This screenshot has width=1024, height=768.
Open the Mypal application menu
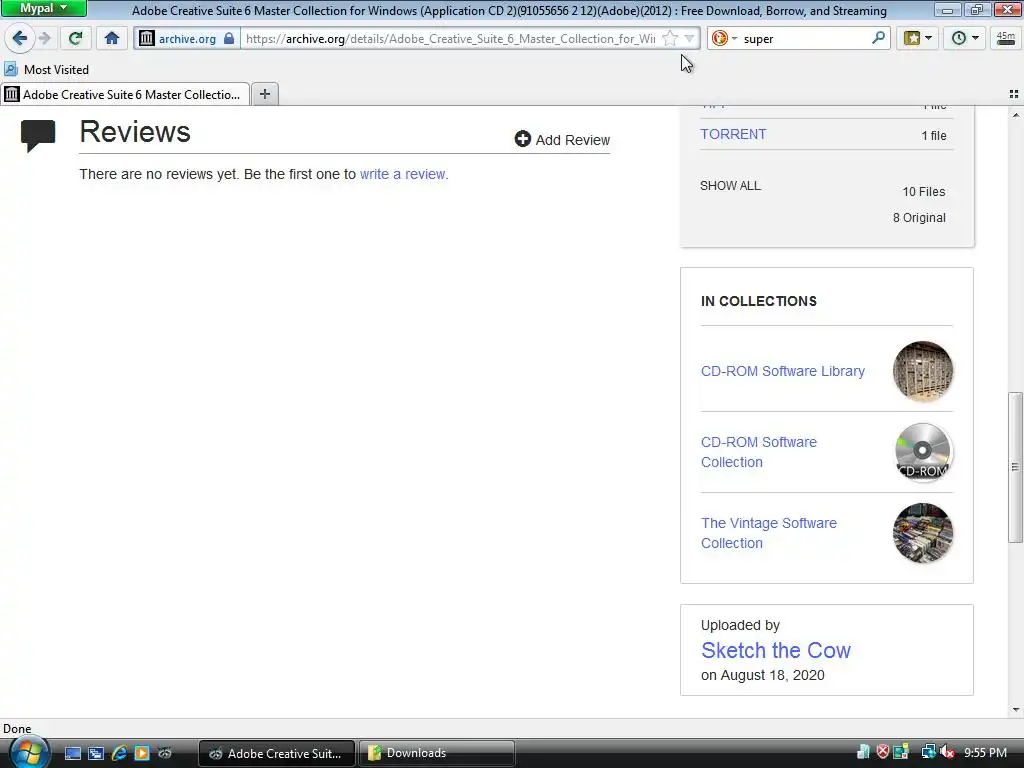point(44,8)
